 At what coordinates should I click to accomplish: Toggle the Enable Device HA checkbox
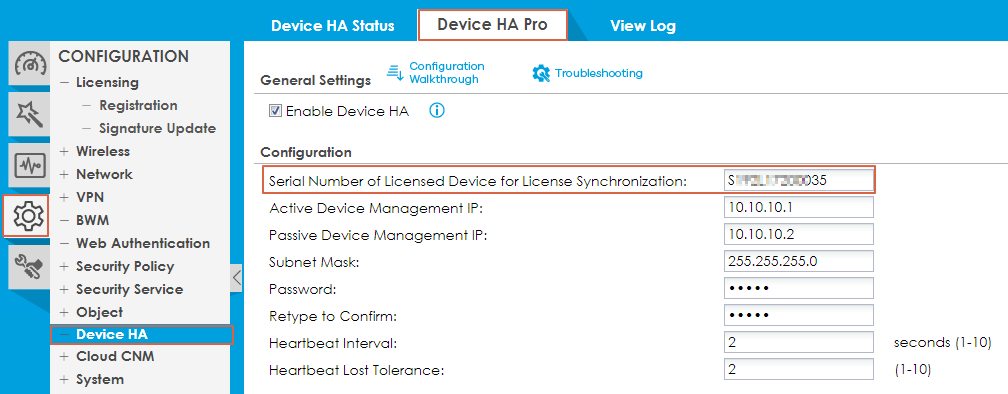[x=275, y=111]
